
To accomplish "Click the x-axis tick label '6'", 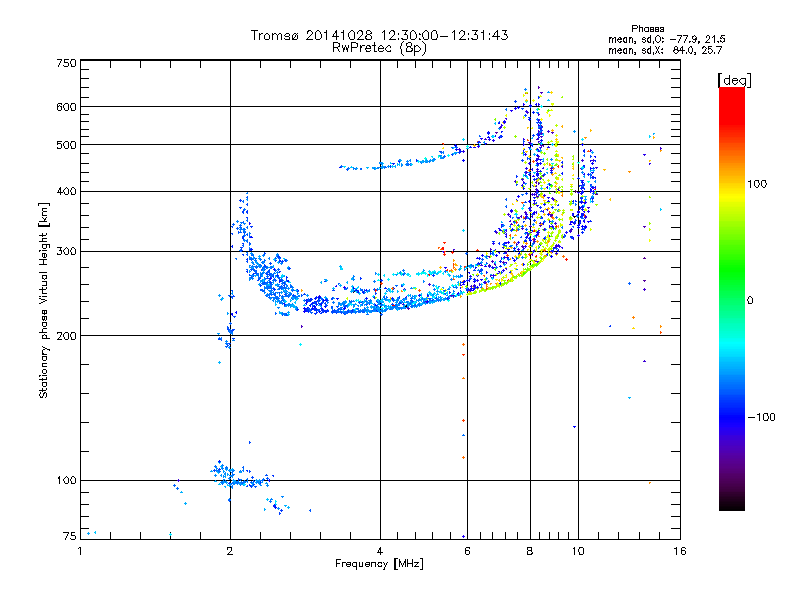I will click(x=467, y=551).
